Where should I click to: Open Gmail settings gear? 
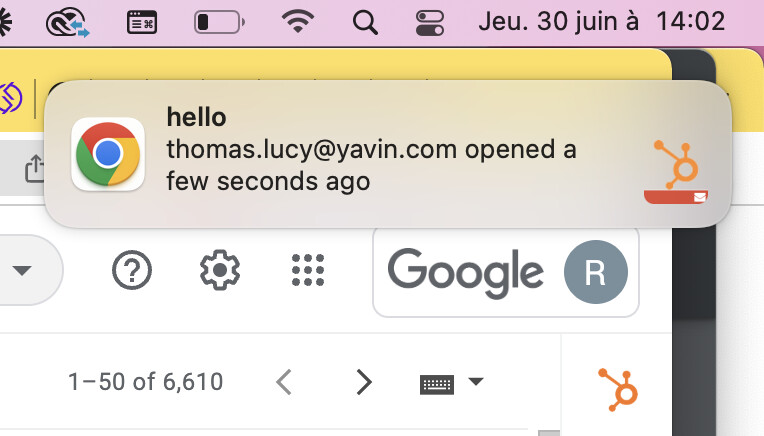click(x=220, y=270)
